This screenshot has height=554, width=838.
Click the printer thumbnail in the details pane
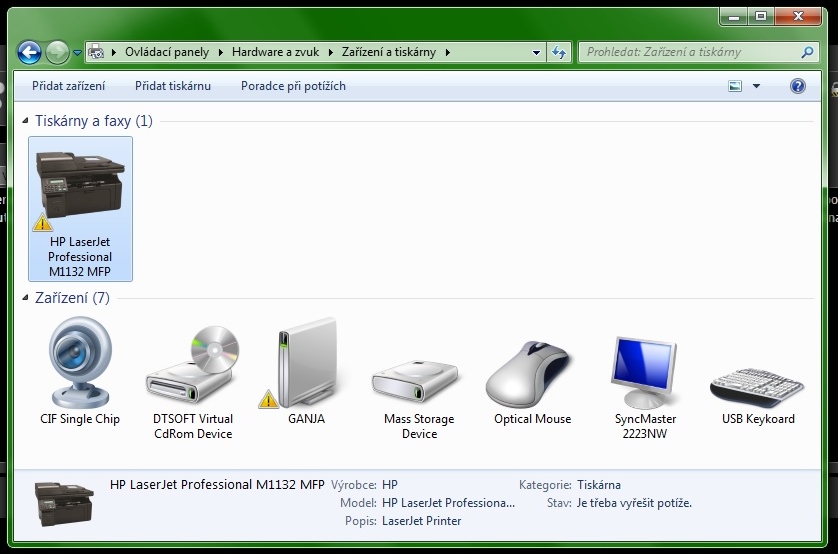click(x=64, y=503)
